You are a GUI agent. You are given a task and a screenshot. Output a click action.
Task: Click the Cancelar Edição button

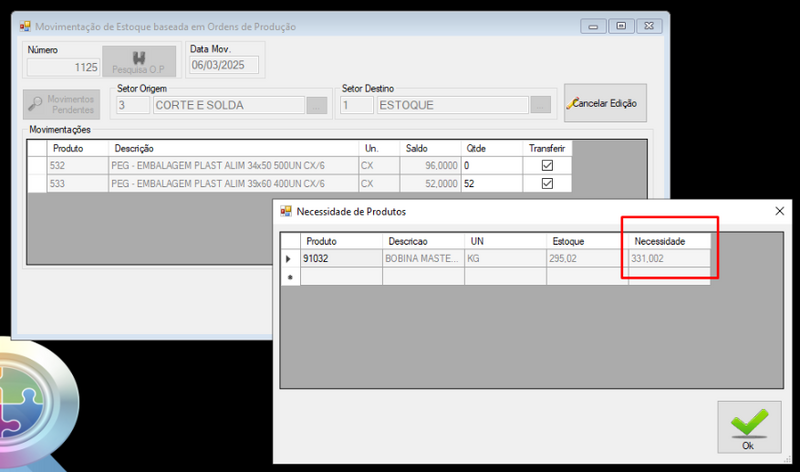(x=605, y=103)
